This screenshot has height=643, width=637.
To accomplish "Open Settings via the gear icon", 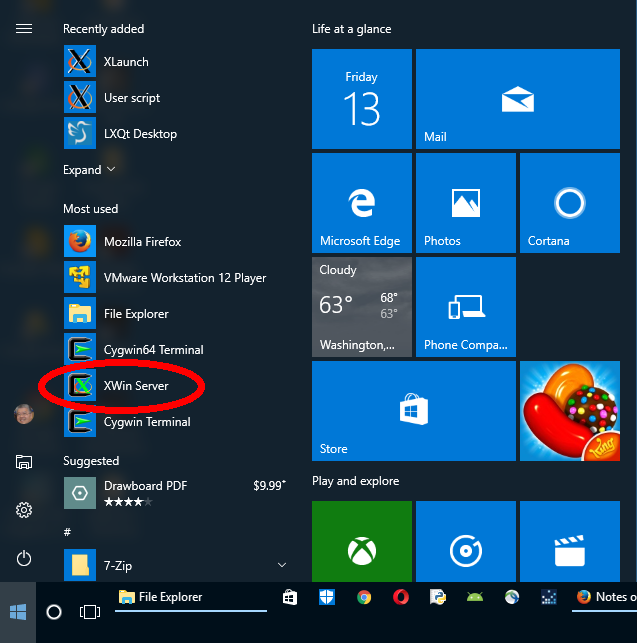I will (24, 510).
